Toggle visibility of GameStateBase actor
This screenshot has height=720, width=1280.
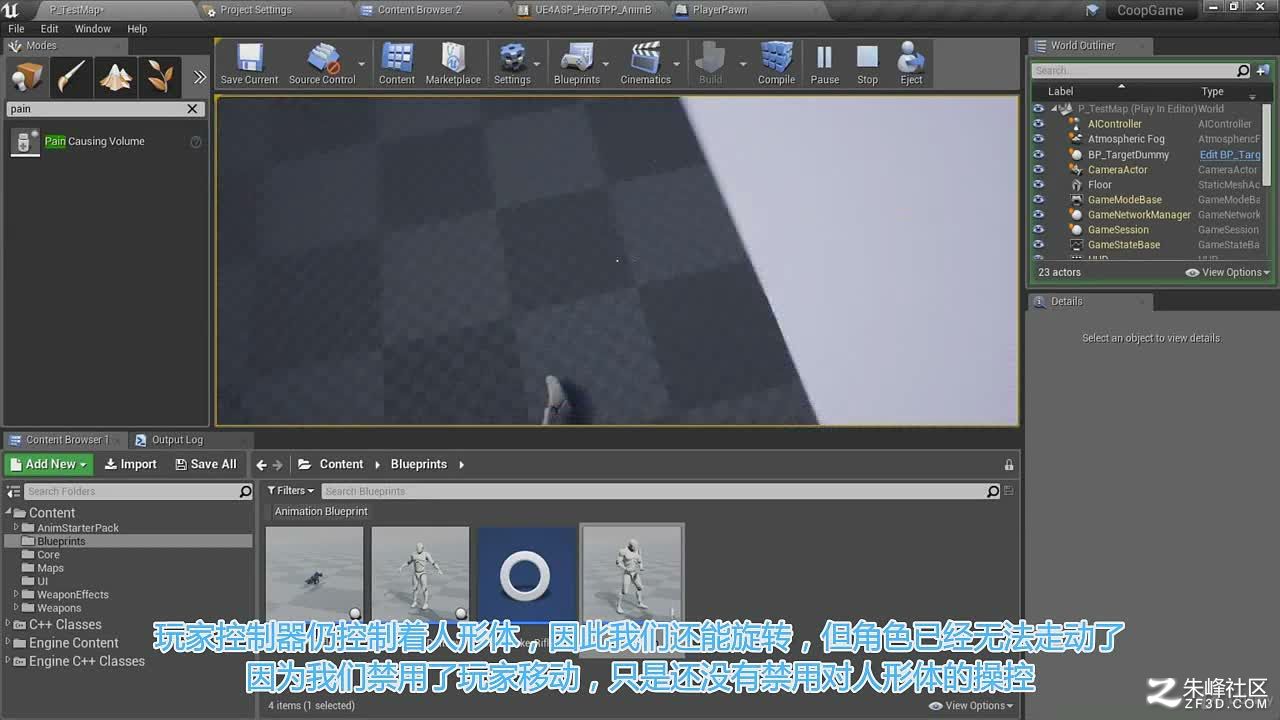pos(1038,245)
